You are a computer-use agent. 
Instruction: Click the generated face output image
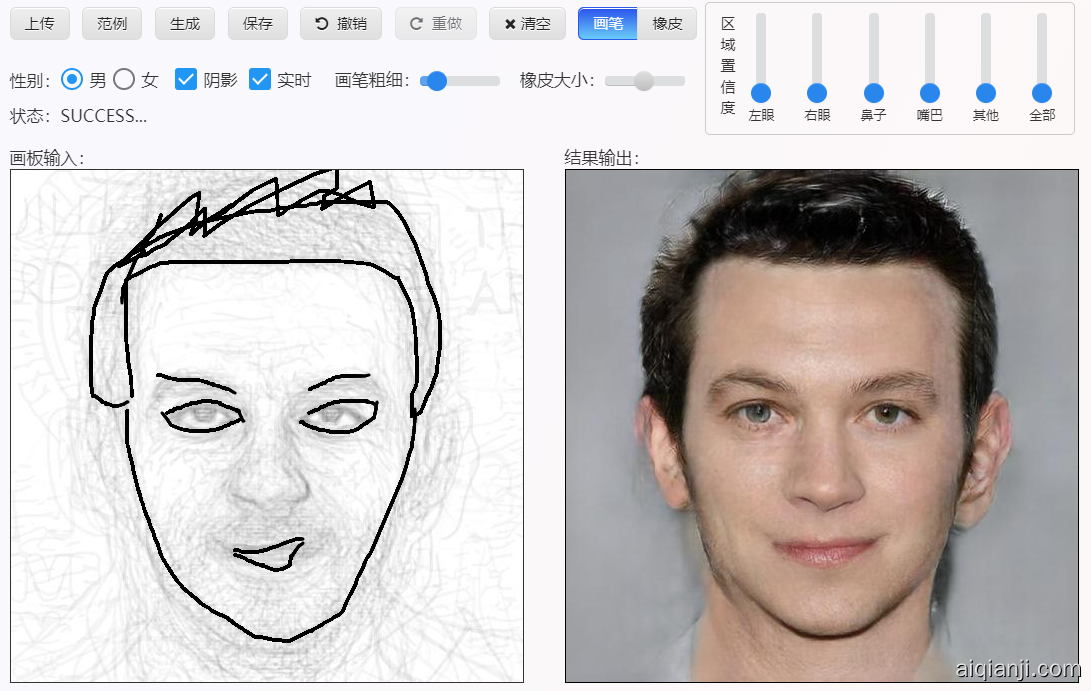click(x=822, y=426)
